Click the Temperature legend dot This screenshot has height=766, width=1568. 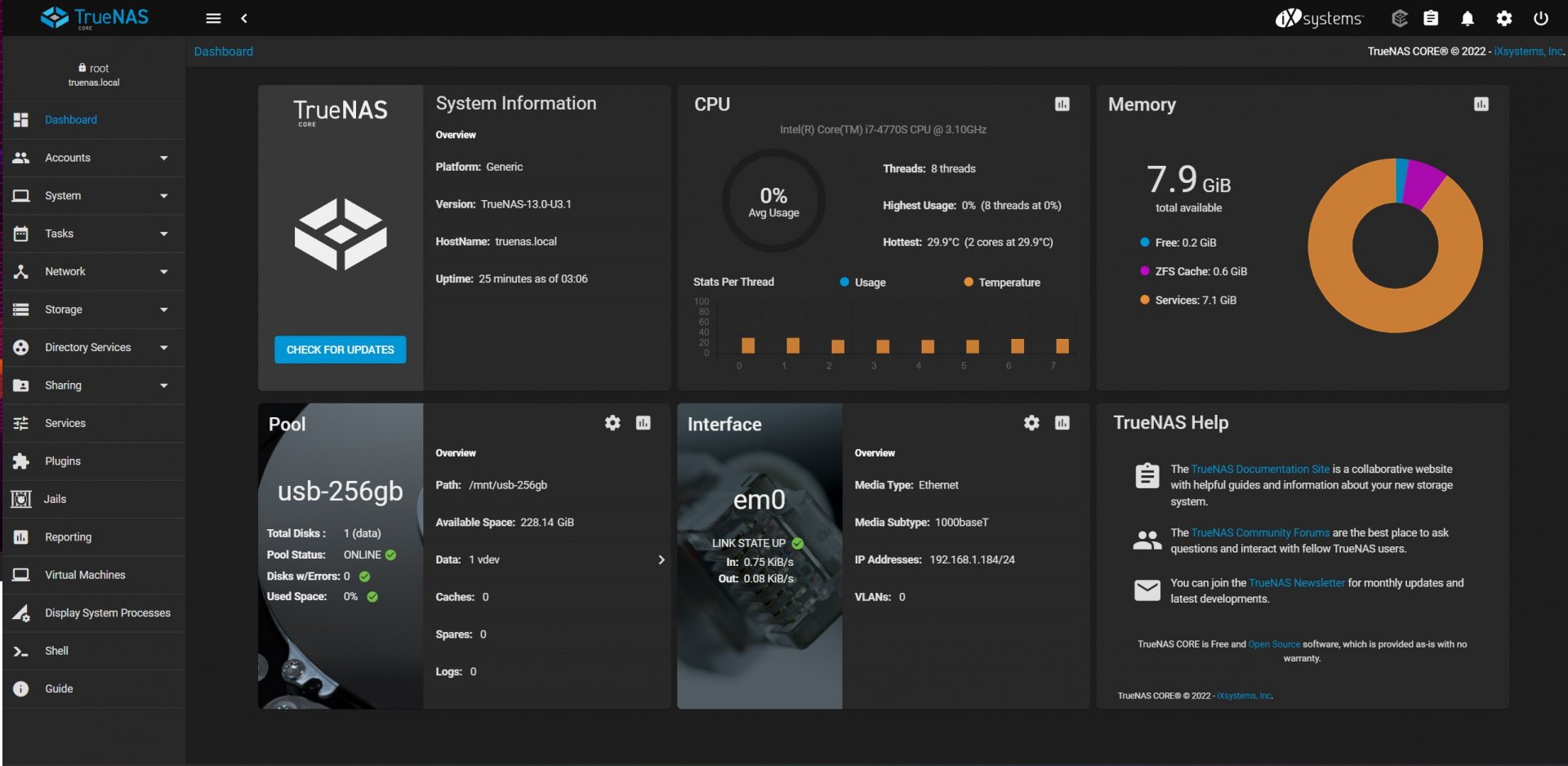point(969,282)
